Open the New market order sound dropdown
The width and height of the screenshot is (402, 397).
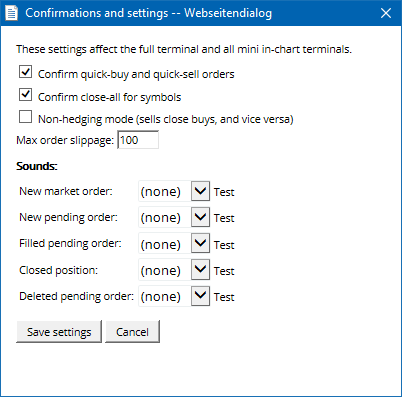(174, 191)
